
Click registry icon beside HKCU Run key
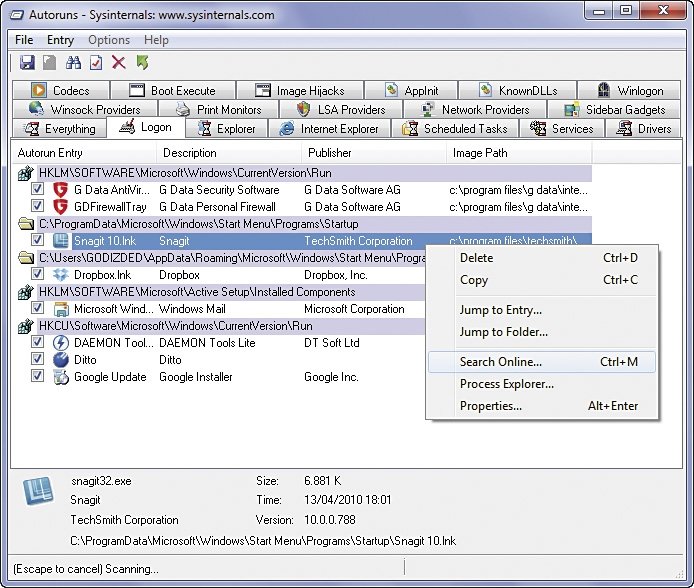tap(26, 326)
